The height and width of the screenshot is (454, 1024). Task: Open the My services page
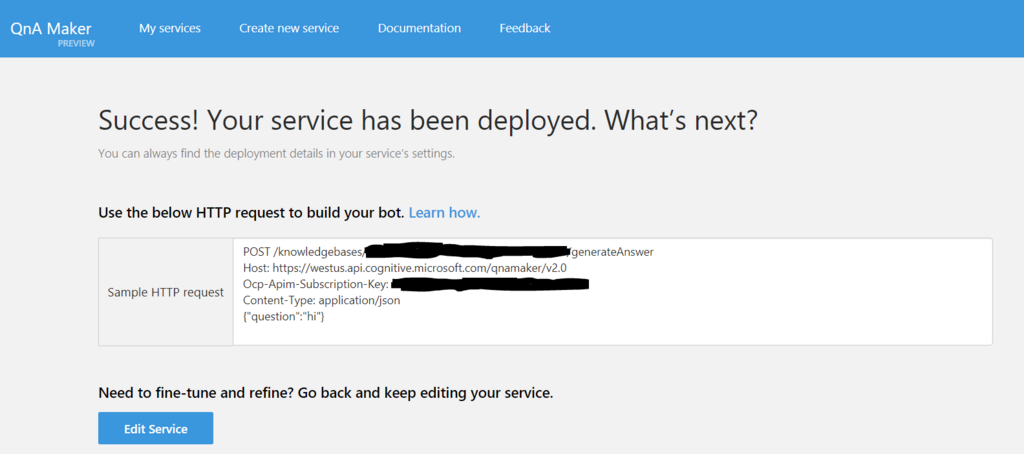coord(170,28)
